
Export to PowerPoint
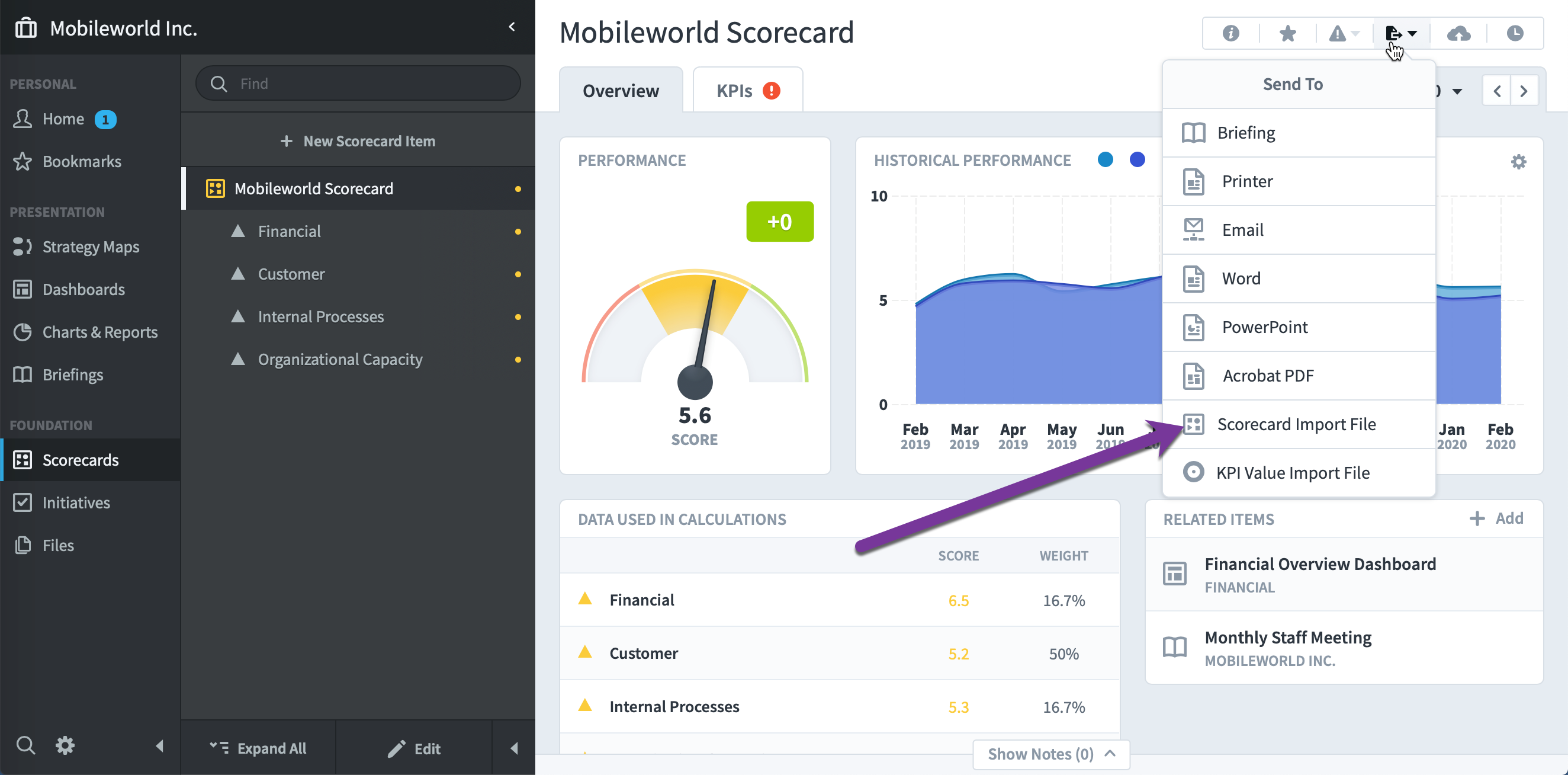pyautogui.click(x=1299, y=327)
